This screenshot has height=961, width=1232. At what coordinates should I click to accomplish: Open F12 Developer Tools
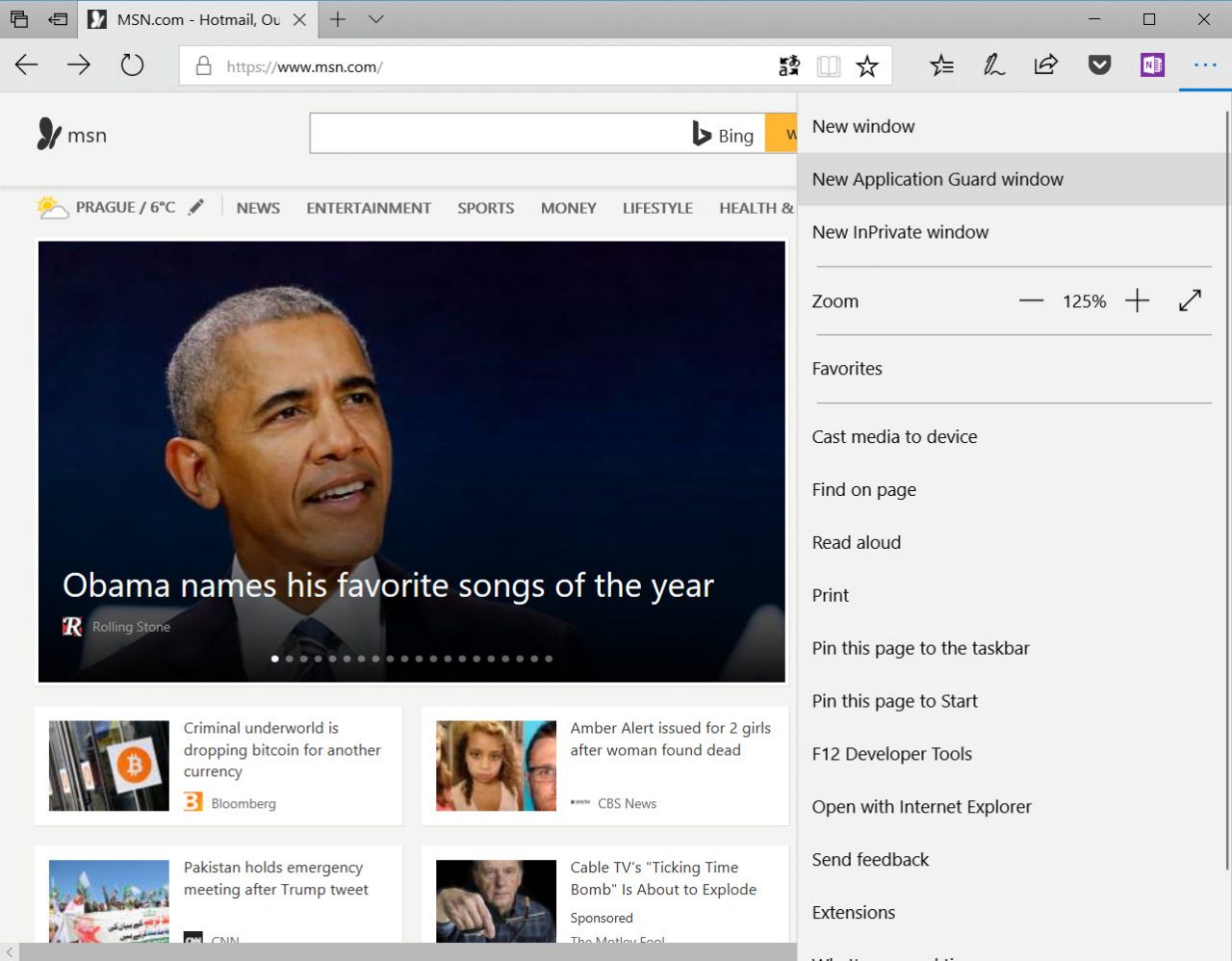tap(1011, 755)
